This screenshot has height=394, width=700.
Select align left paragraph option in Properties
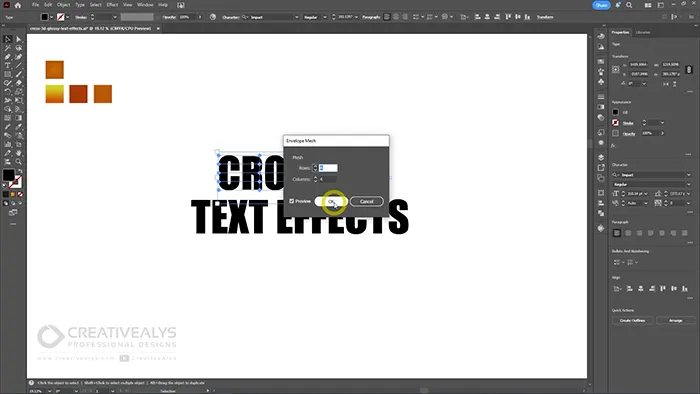[617, 233]
